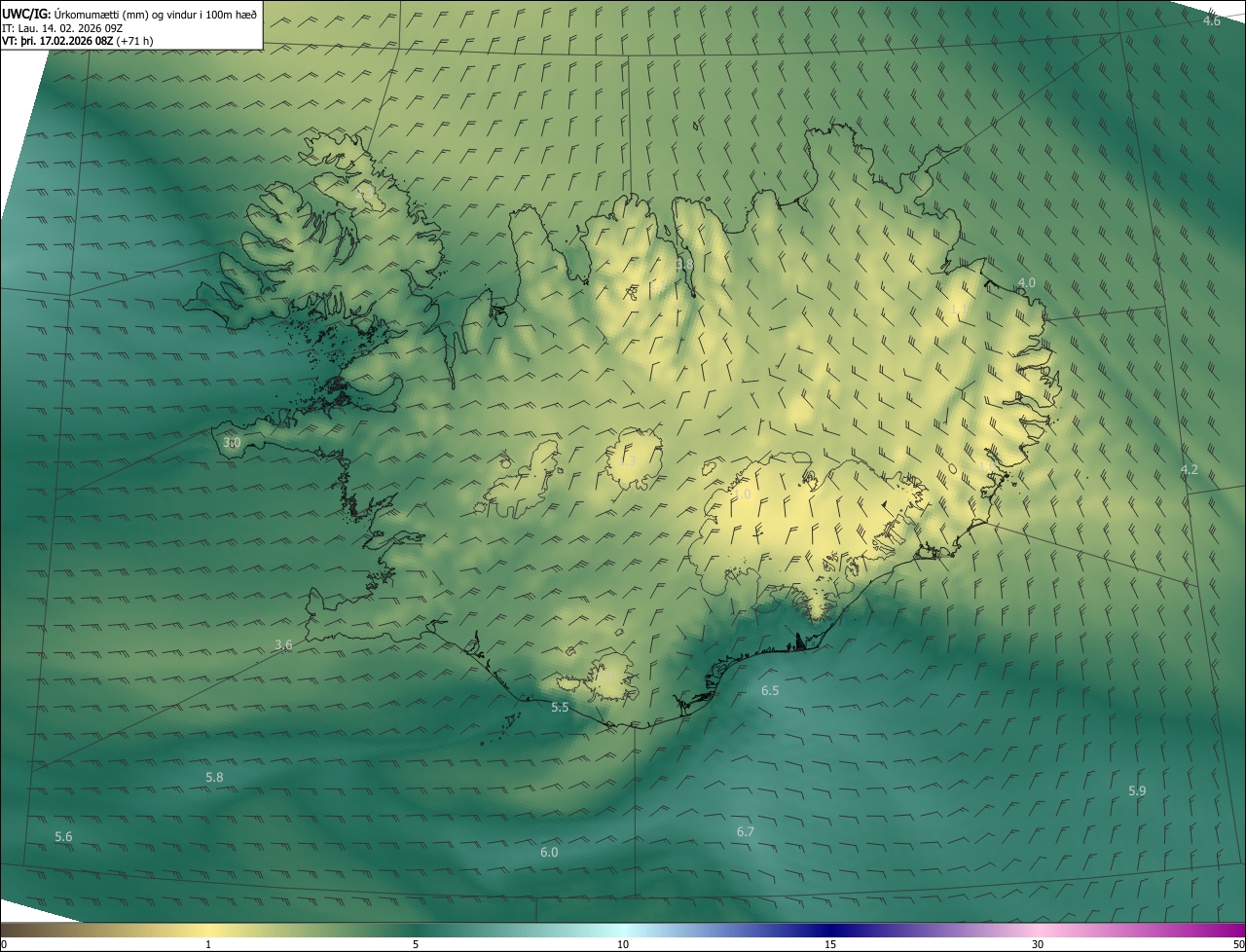Click the 1.3 value on Hofsjökull glacier

click(627, 460)
